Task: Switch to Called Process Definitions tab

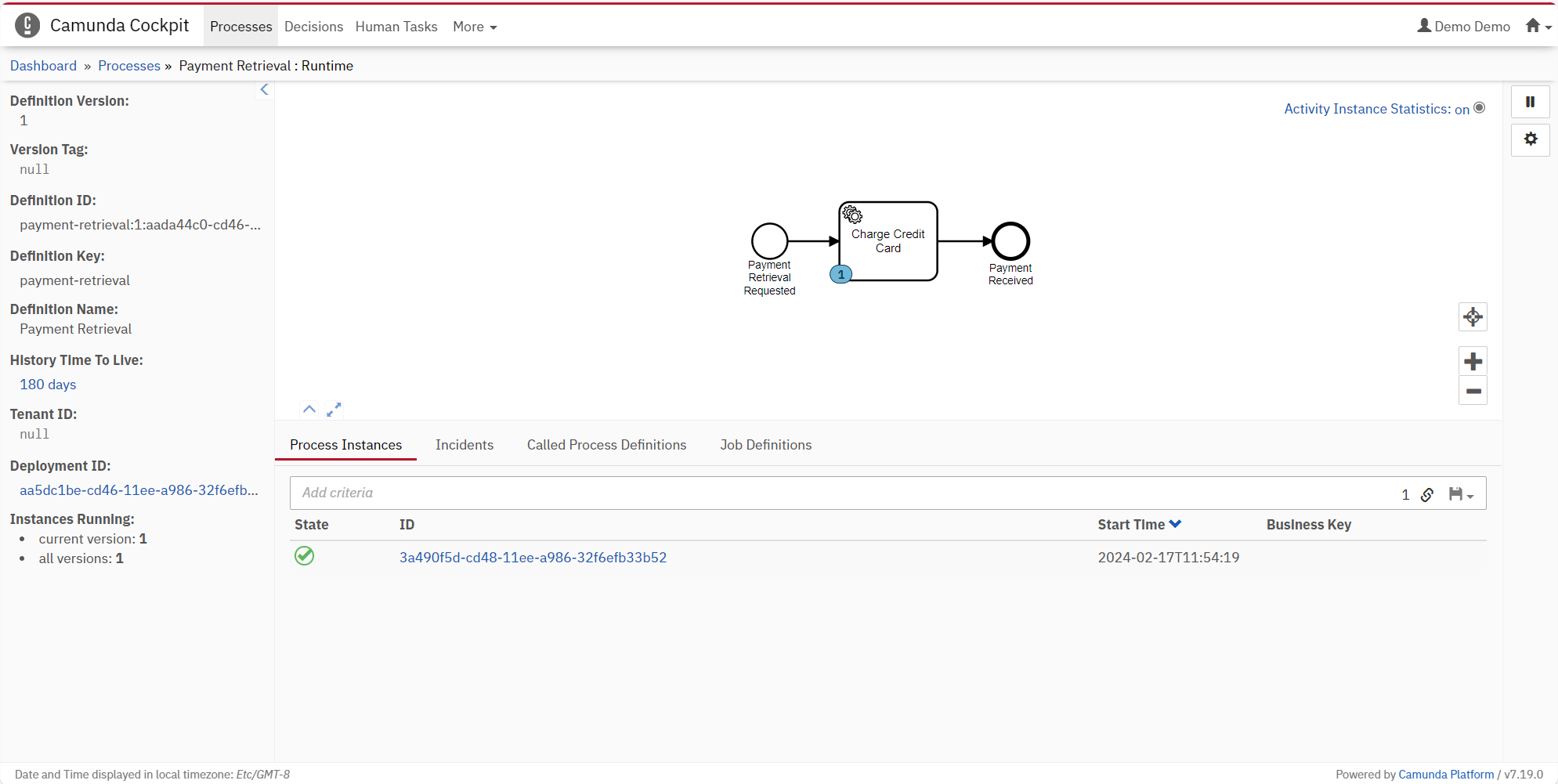Action: tap(606, 445)
